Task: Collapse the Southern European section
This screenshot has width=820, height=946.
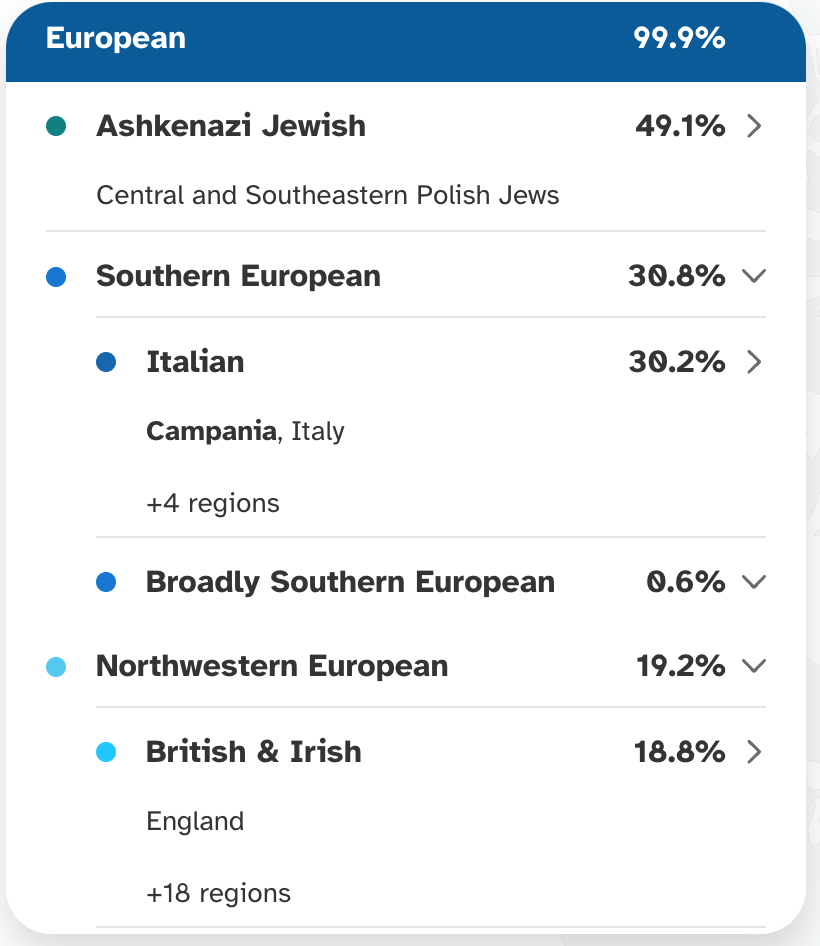Action: point(754,277)
